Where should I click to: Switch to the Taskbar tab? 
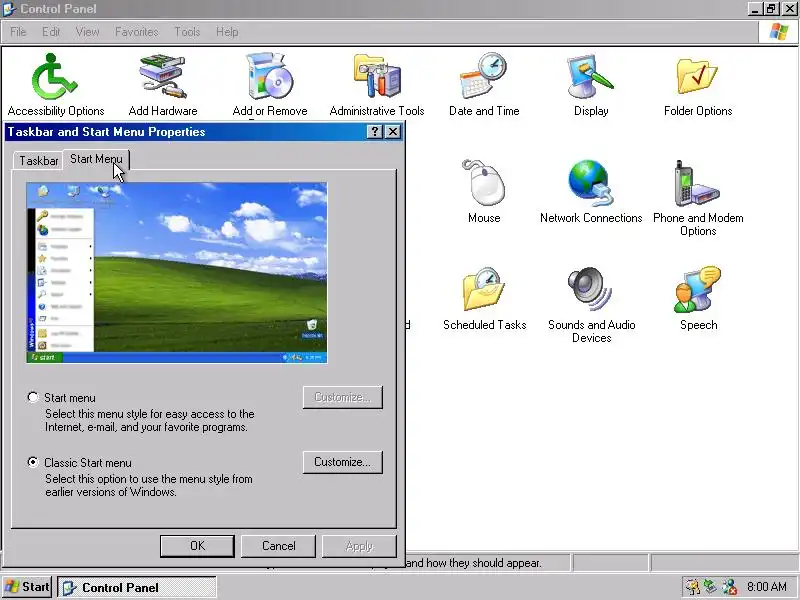(38, 161)
